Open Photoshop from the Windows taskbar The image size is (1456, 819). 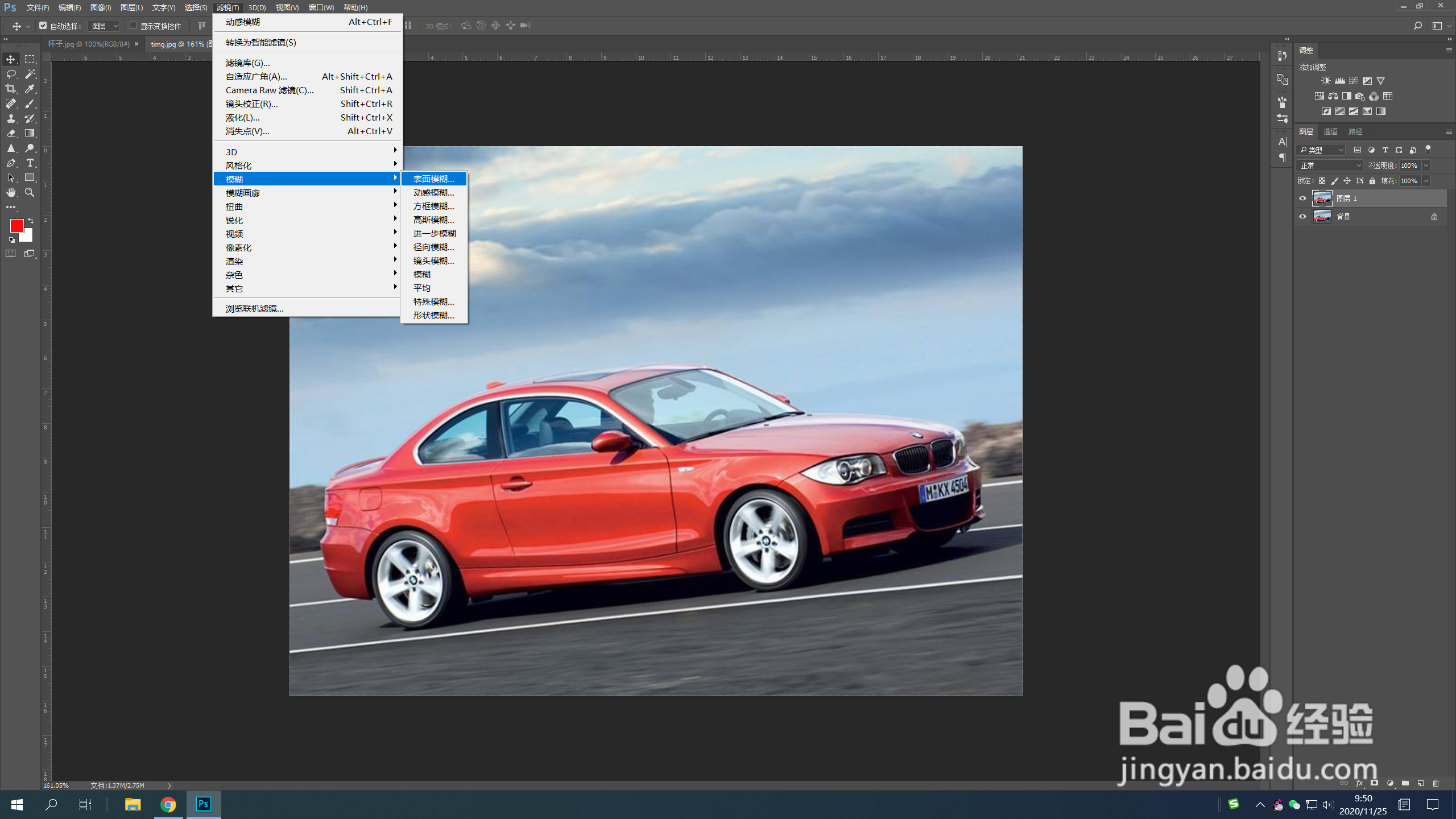pyautogui.click(x=204, y=804)
